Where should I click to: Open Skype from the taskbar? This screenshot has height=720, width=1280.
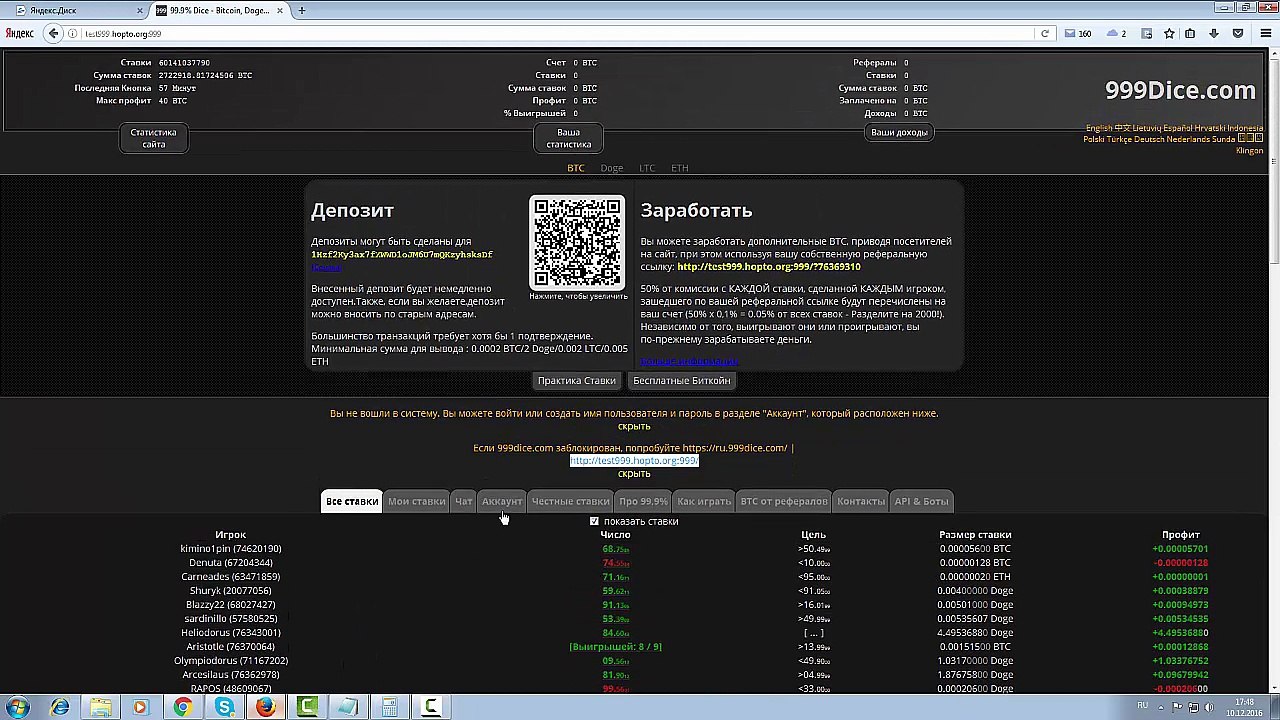224,707
